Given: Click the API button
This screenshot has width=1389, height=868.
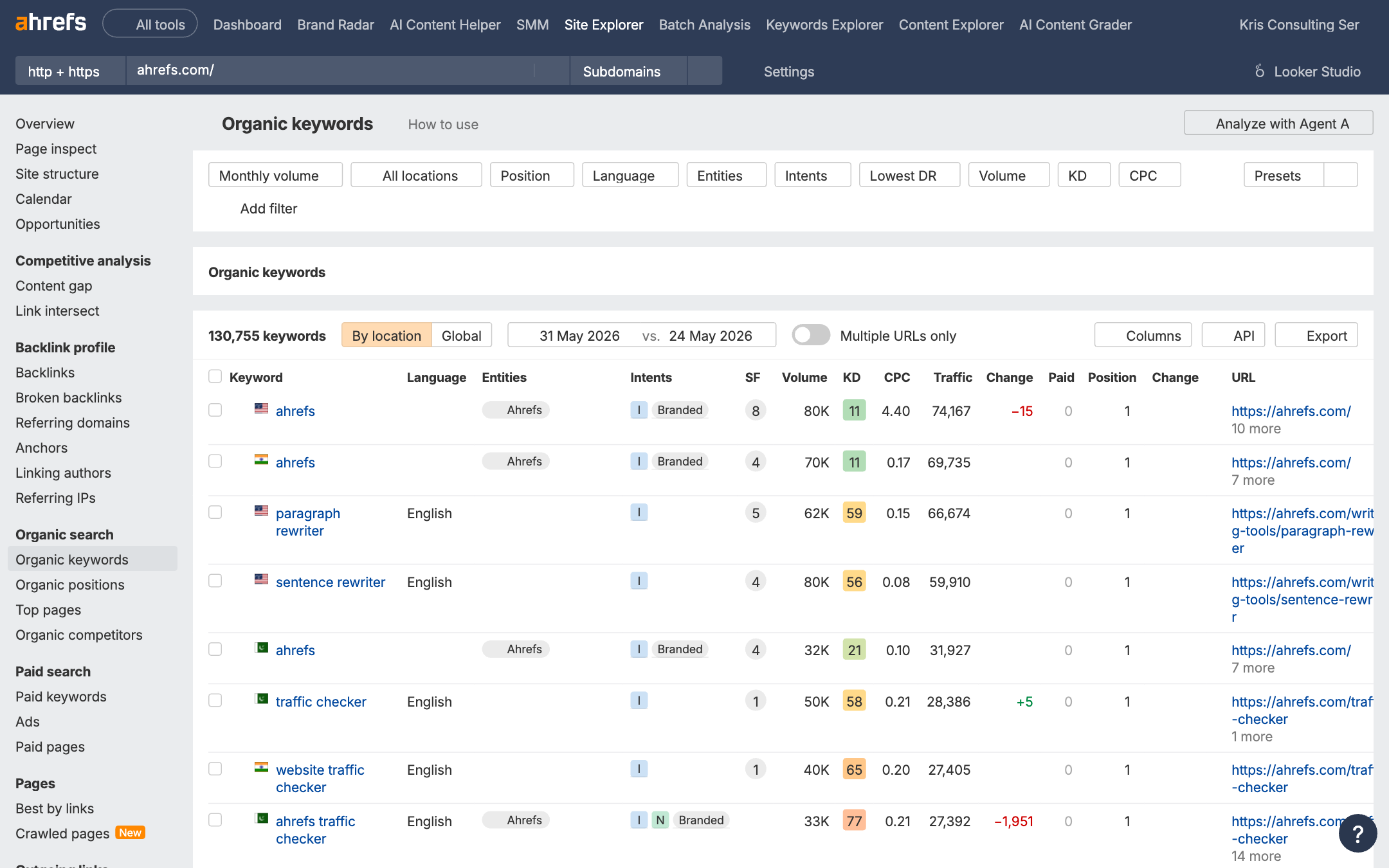Looking at the screenshot, I should [1233, 335].
